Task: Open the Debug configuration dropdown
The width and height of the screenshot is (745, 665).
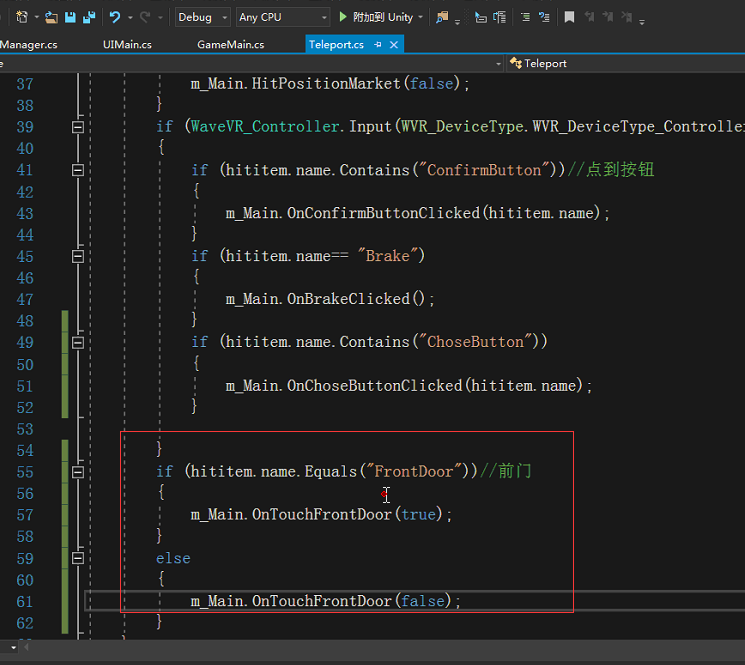Action: (202, 18)
